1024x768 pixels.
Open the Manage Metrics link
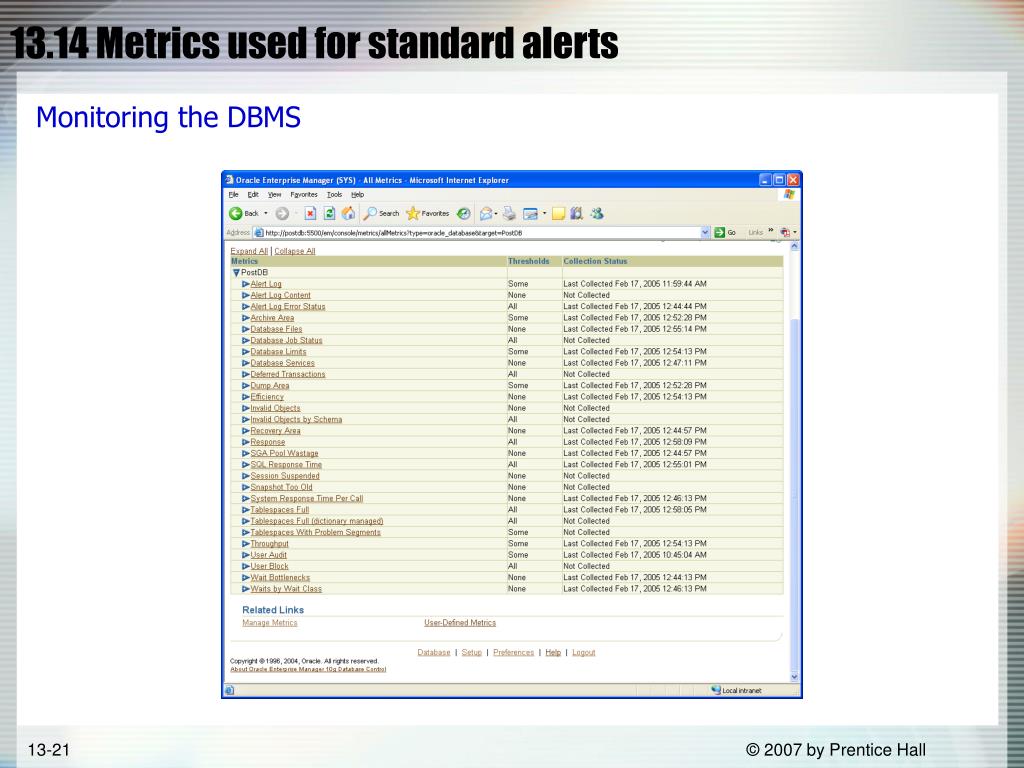coord(270,623)
